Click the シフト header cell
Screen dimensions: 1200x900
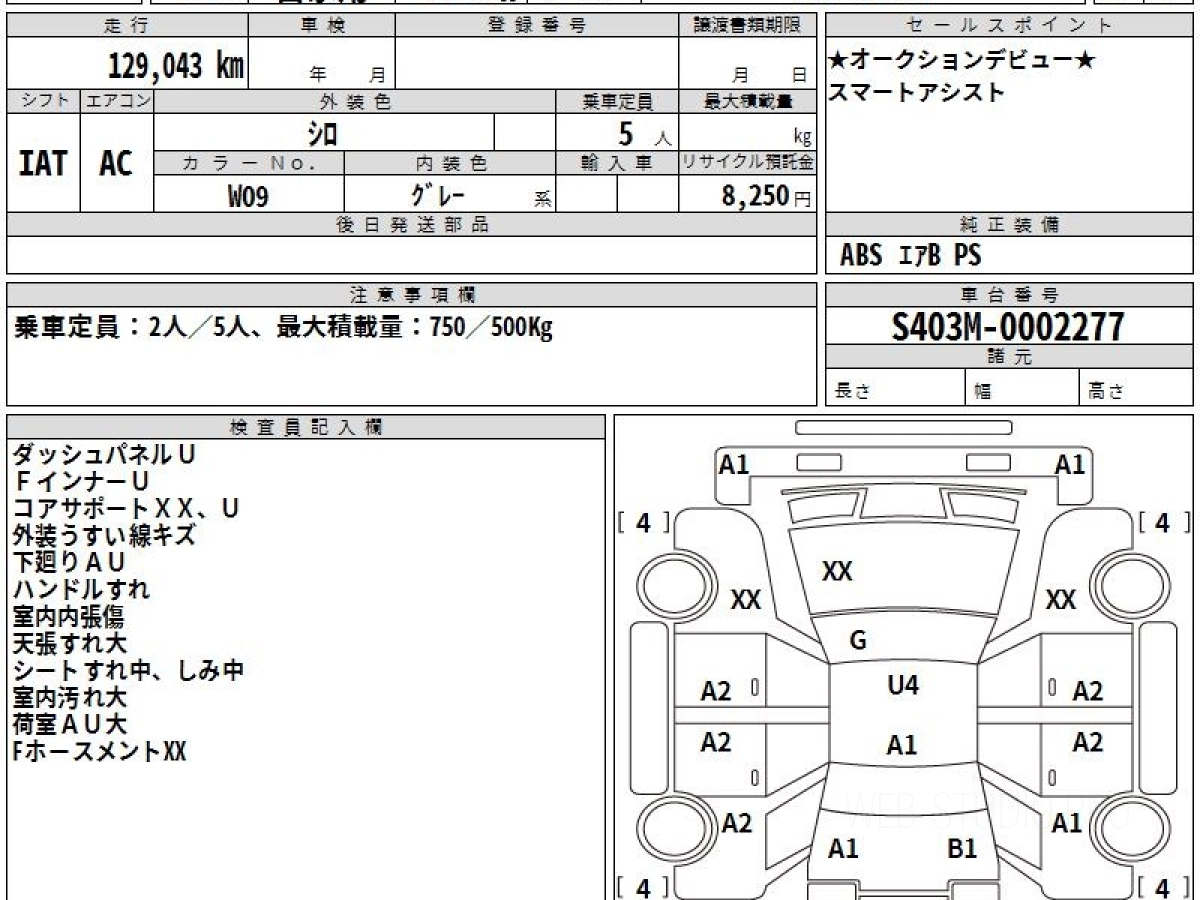coord(44,101)
